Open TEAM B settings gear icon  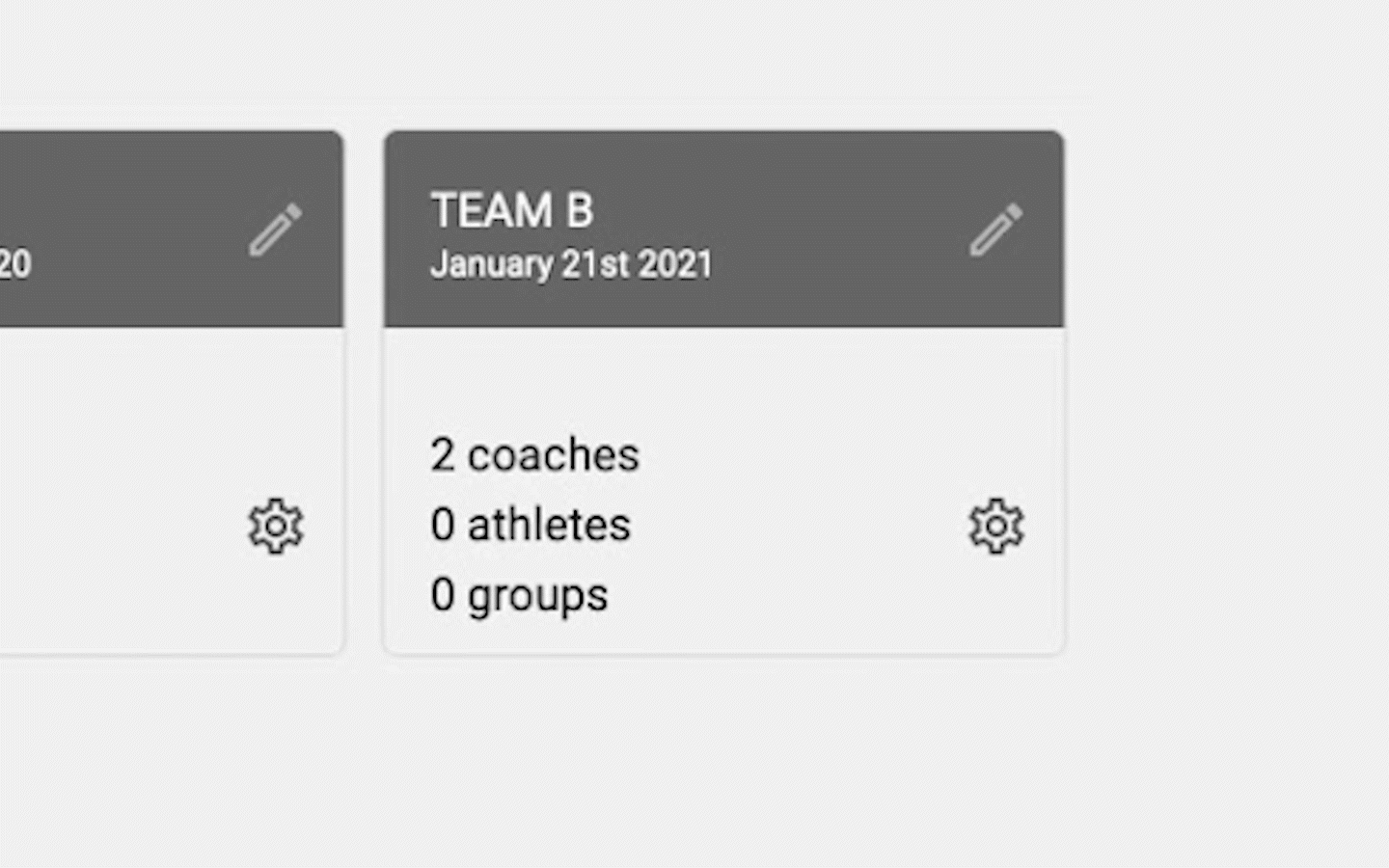click(995, 526)
